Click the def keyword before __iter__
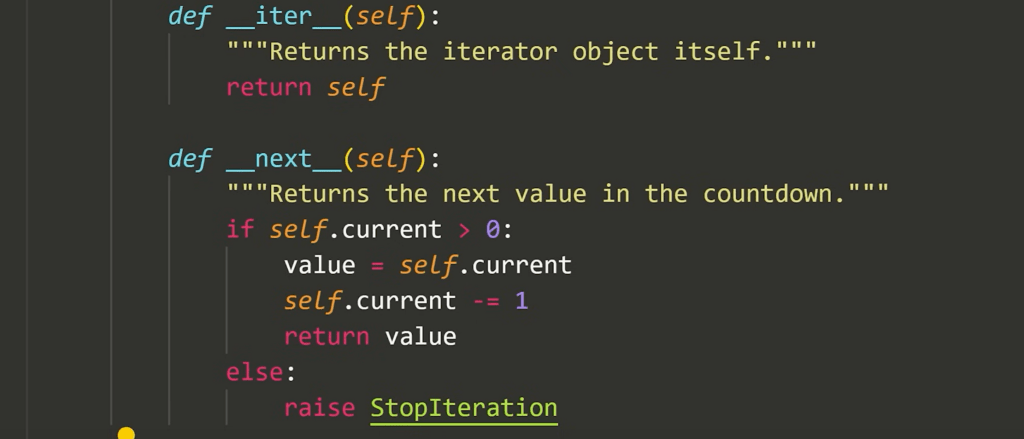 (190, 16)
